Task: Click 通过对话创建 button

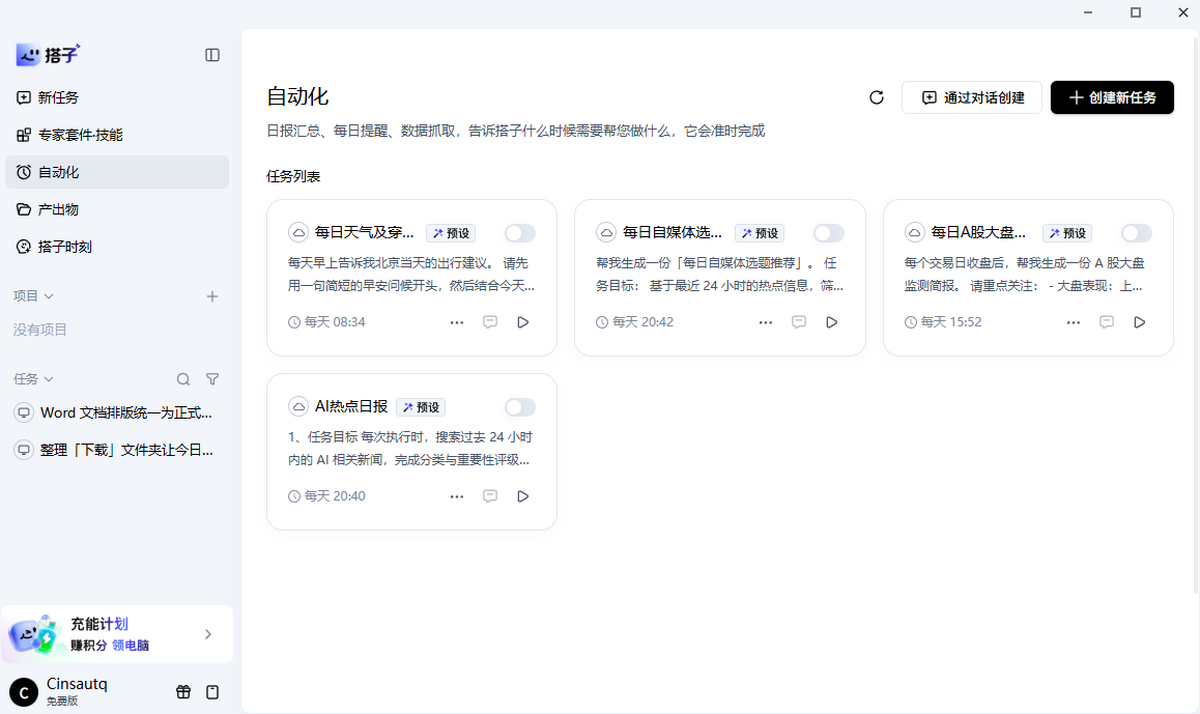Action: click(x=972, y=97)
